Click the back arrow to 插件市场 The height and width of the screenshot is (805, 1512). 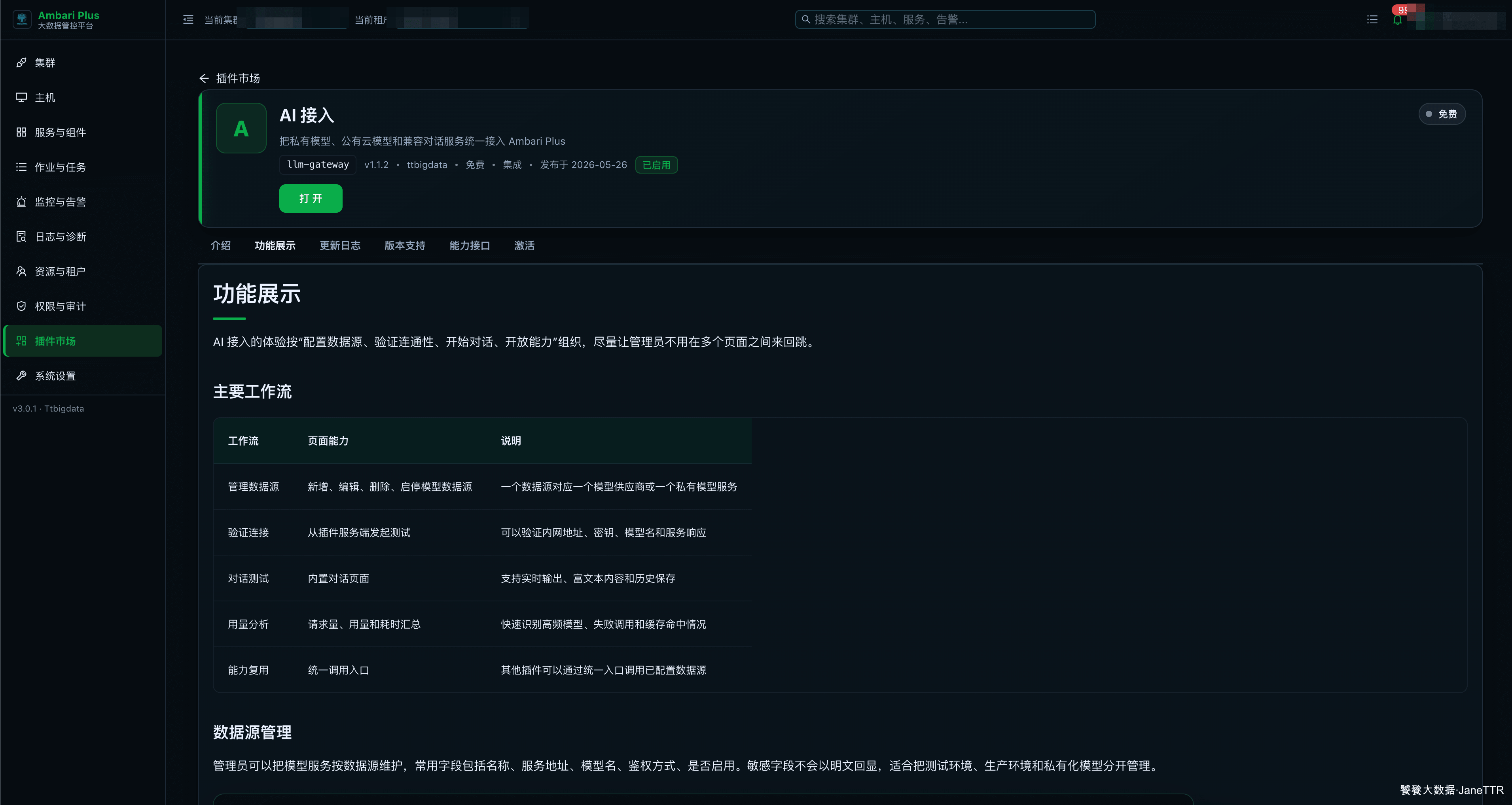click(x=204, y=78)
